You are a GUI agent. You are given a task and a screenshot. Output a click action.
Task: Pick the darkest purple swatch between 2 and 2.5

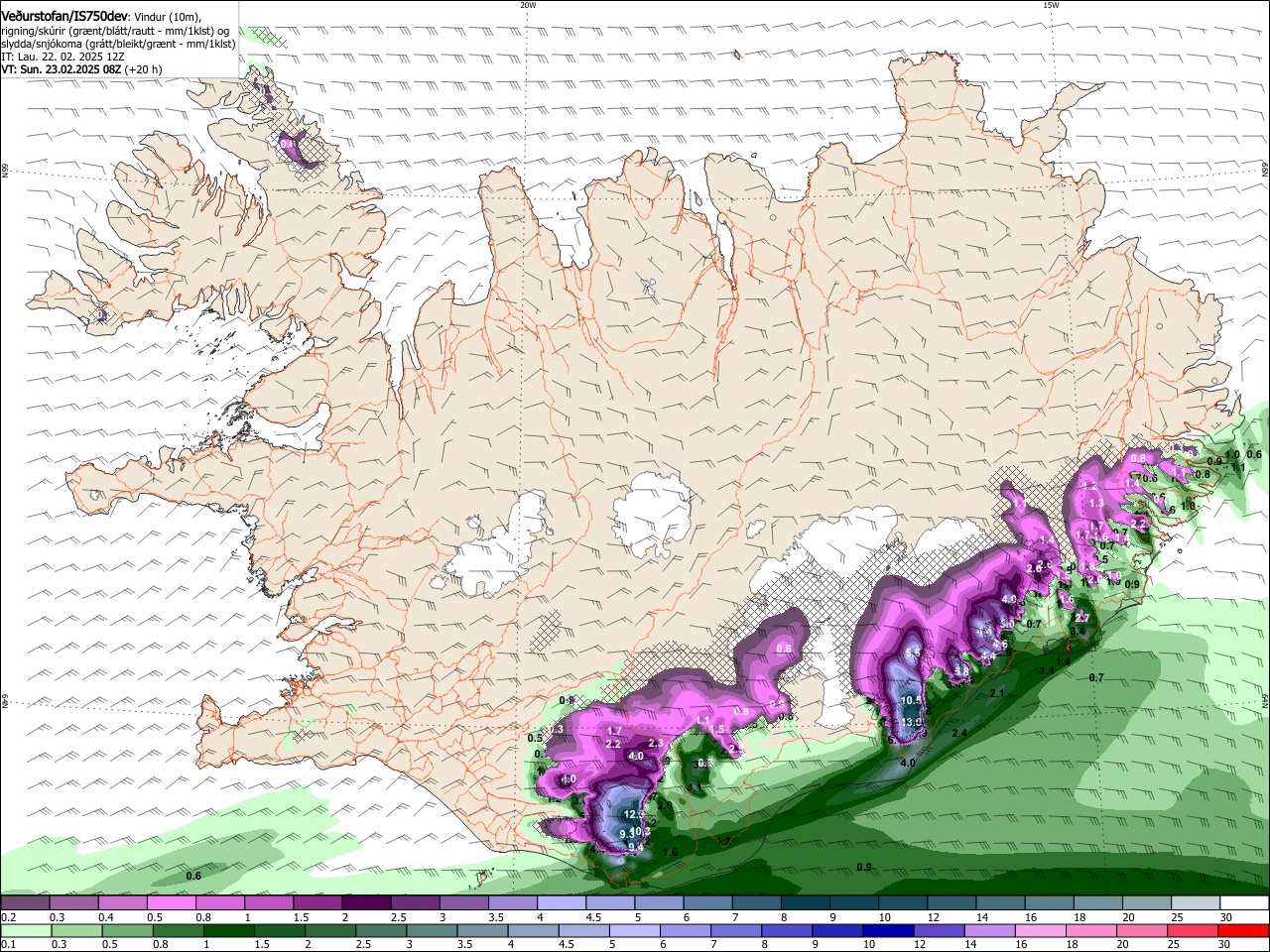coord(367,903)
